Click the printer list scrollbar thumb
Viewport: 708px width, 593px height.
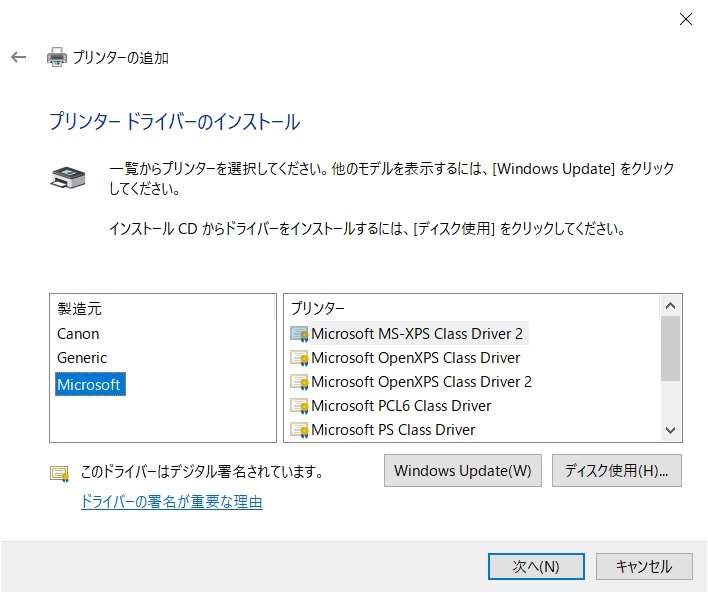(x=671, y=348)
